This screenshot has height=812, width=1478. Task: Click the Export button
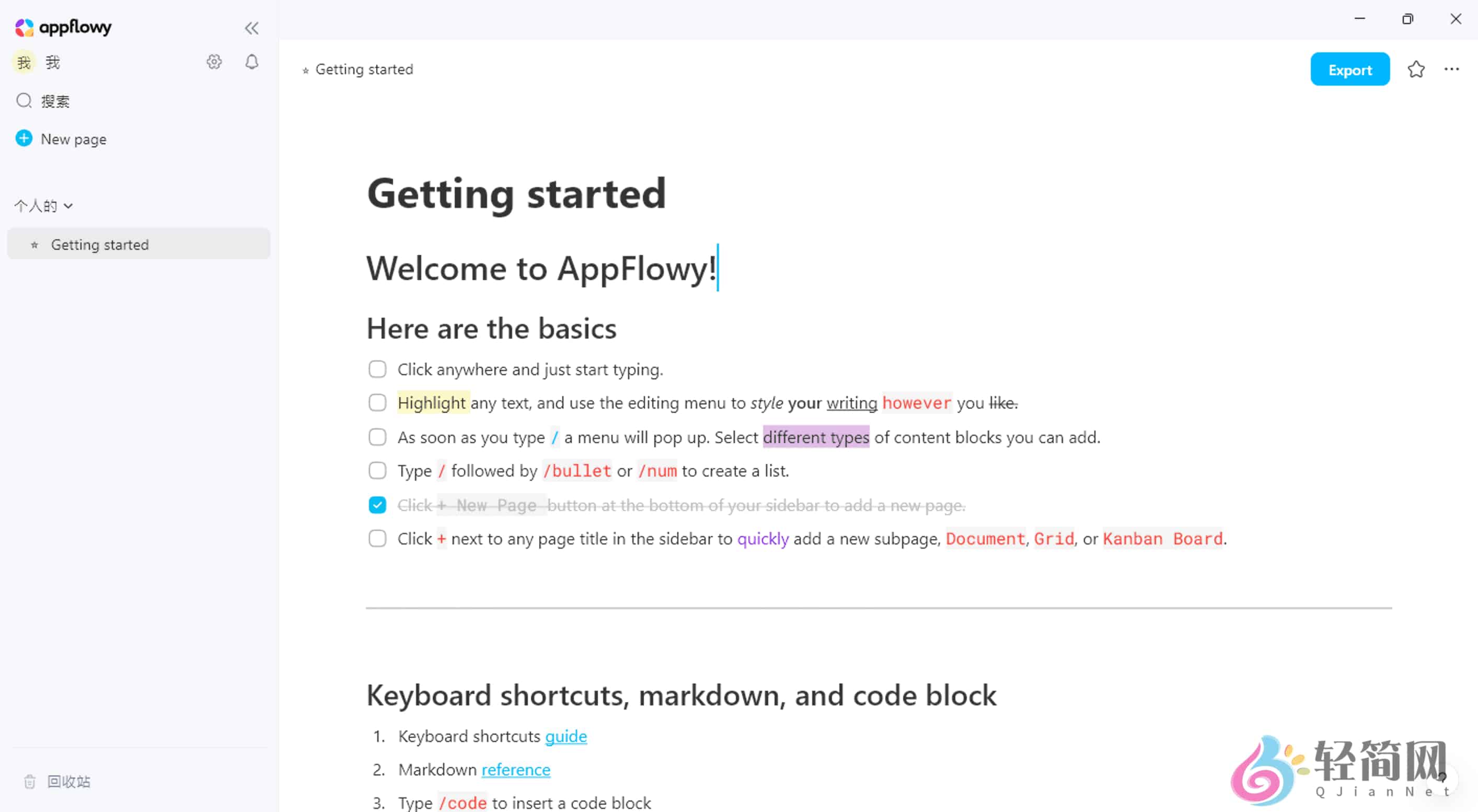coord(1349,69)
